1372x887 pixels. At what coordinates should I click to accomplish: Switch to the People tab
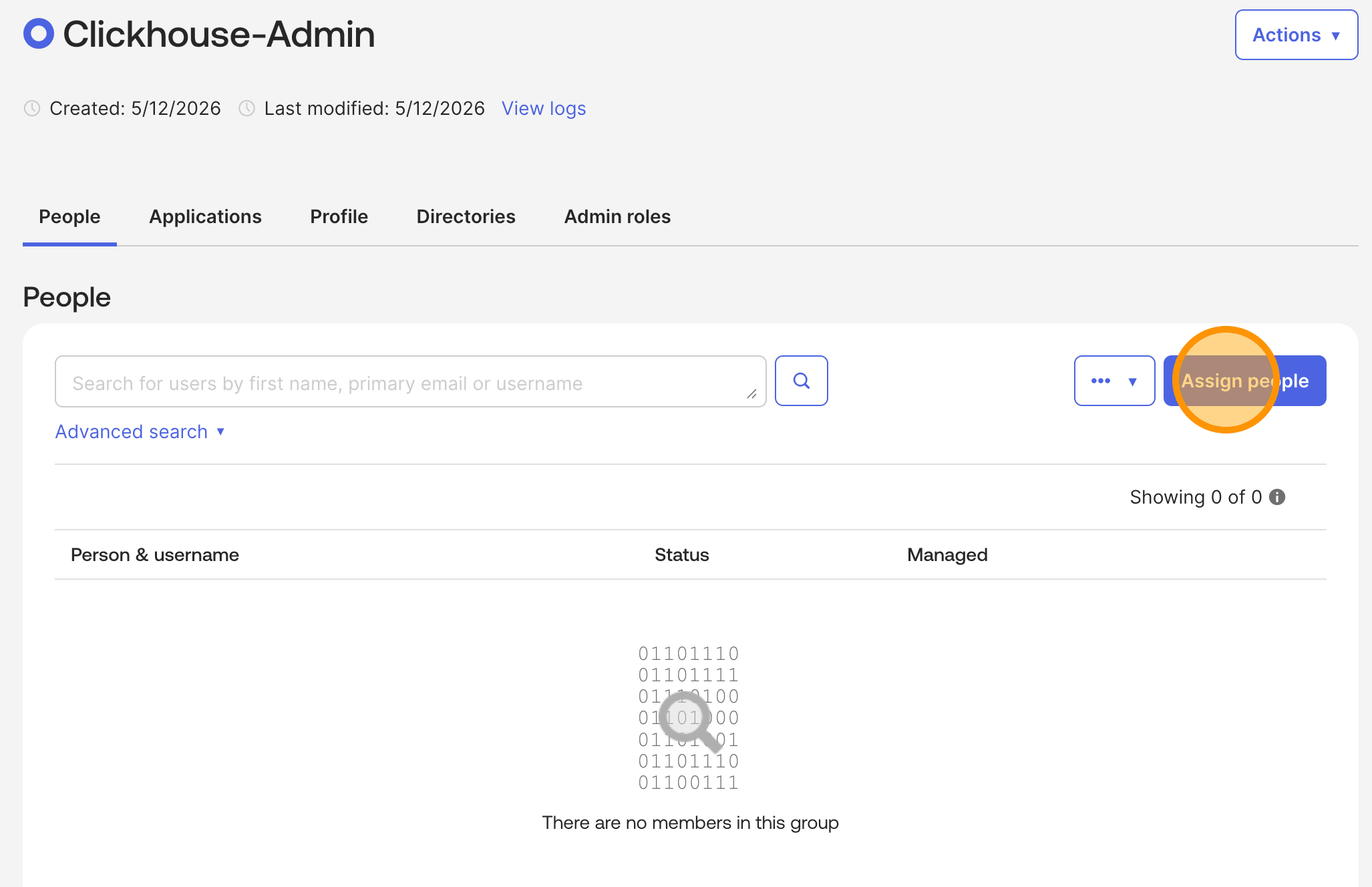pos(69,216)
